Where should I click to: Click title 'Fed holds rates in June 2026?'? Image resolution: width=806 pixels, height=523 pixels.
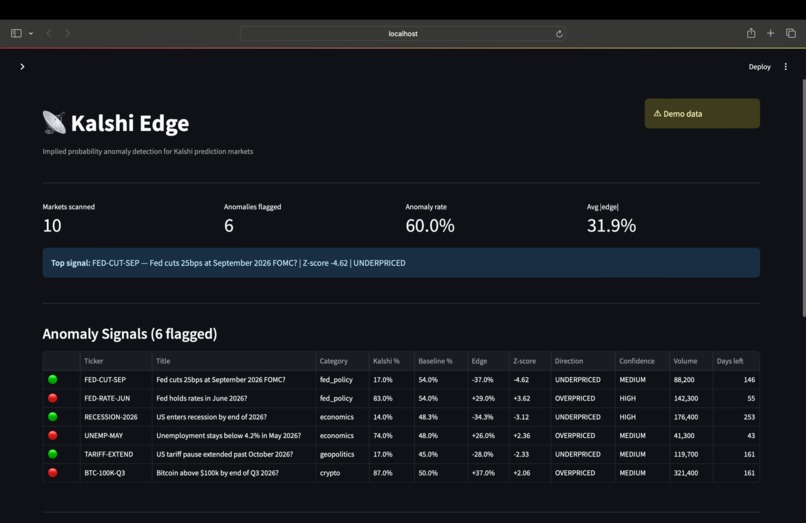click(202, 398)
